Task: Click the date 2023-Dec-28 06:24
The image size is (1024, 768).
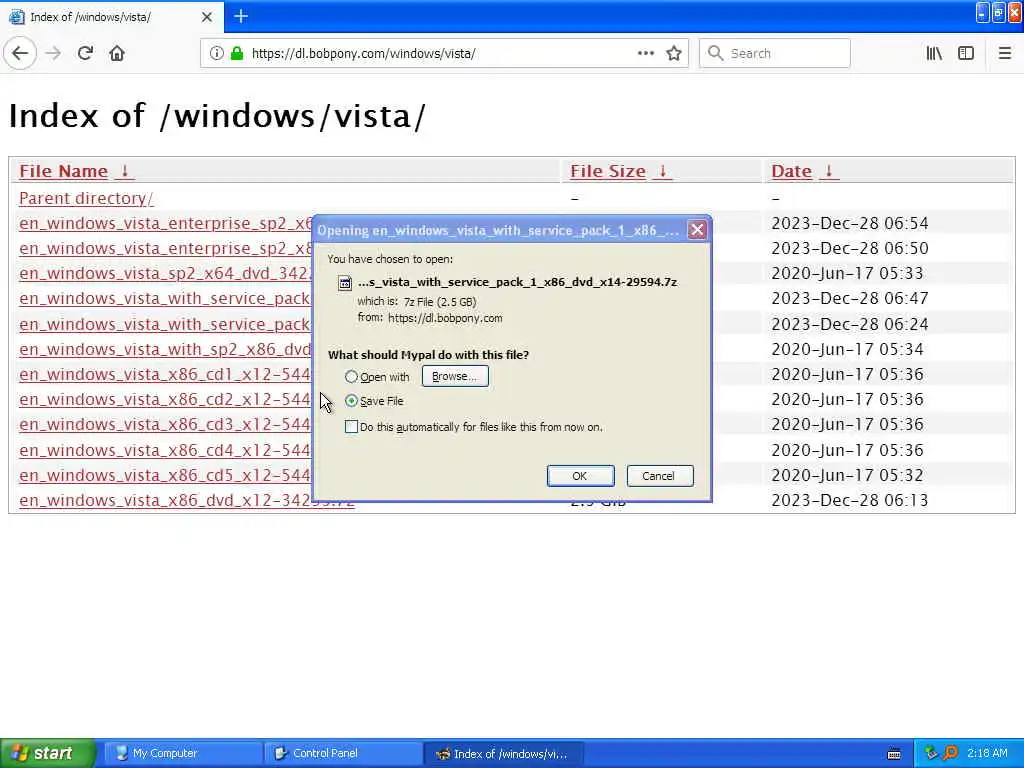Action: coord(850,324)
